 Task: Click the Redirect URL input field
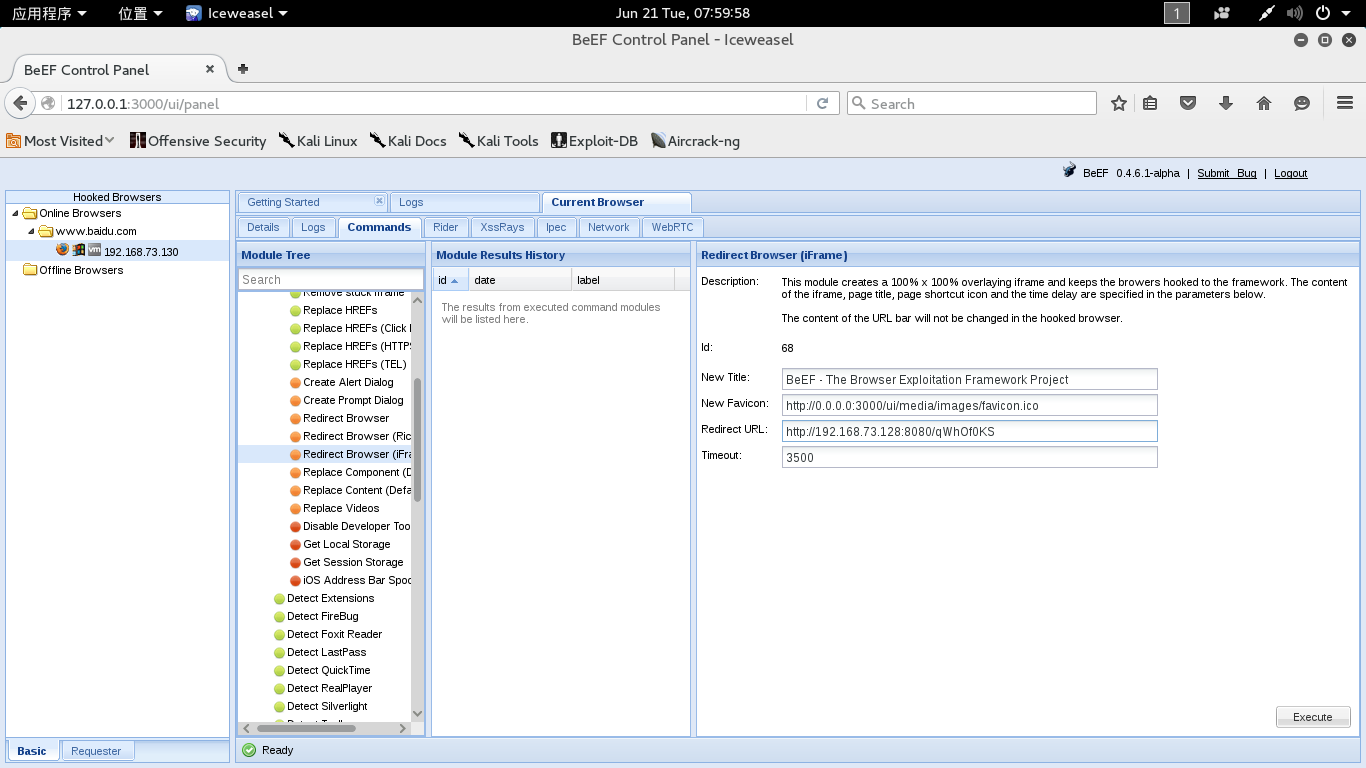coord(968,432)
